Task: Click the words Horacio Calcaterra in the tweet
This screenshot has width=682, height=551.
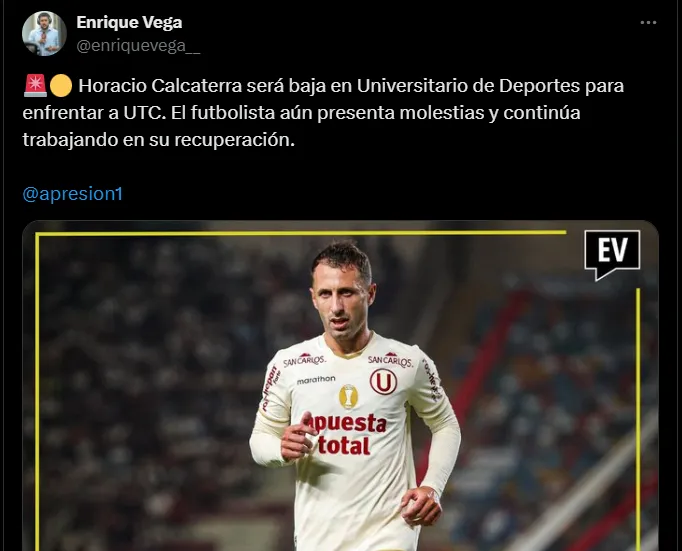Action: coord(160,86)
